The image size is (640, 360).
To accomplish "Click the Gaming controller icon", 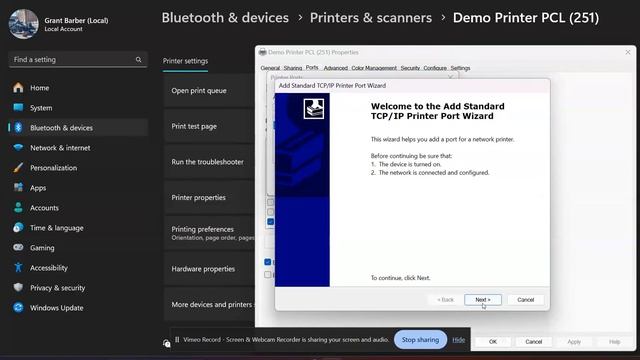I will [x=18, y=247].
